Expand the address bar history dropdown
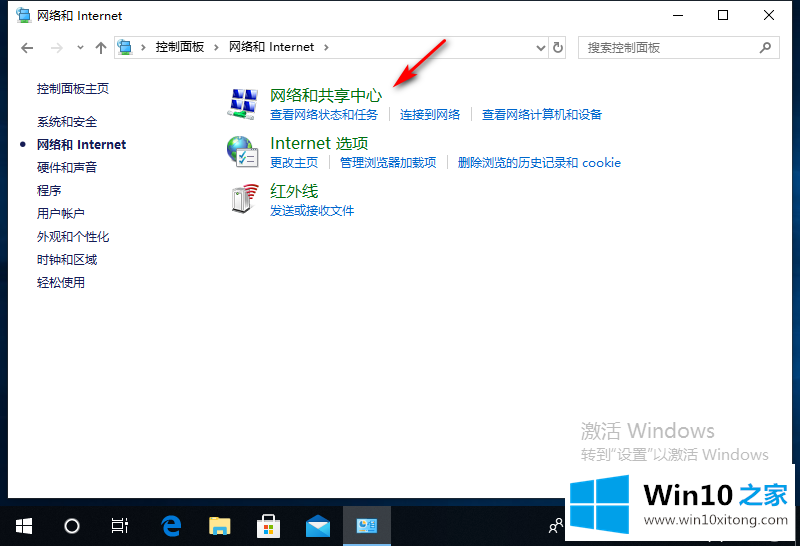The height and width of the screenshot is (546, 800). (540, 47)
